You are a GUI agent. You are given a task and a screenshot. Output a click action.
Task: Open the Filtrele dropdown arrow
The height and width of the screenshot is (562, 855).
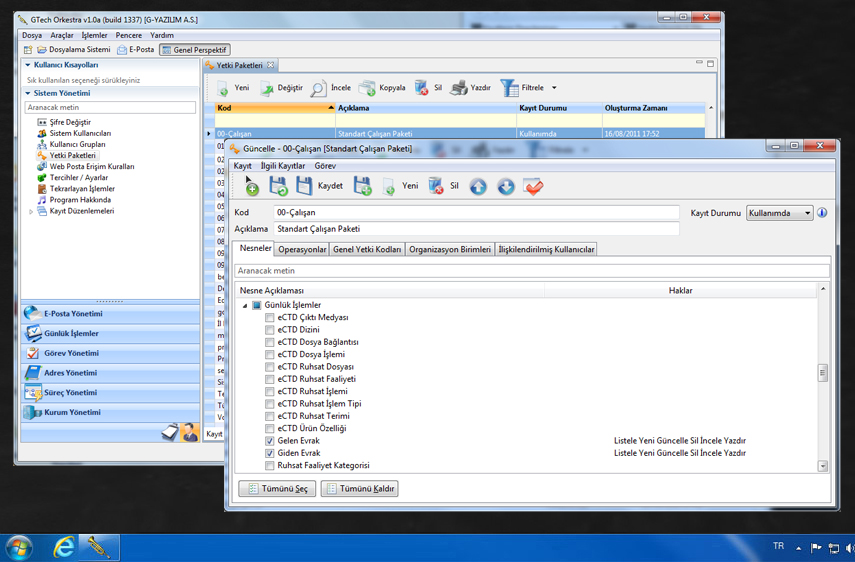[x=554, y=88]
